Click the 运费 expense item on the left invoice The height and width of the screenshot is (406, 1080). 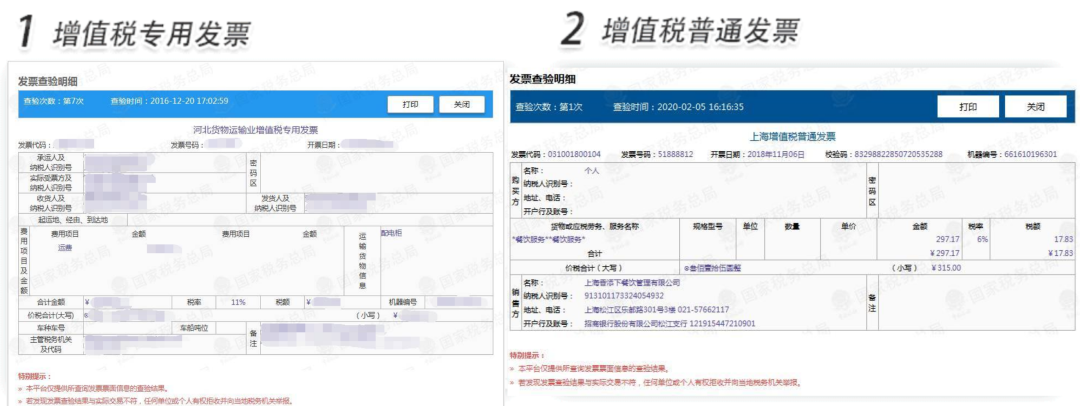click(64, 247)
